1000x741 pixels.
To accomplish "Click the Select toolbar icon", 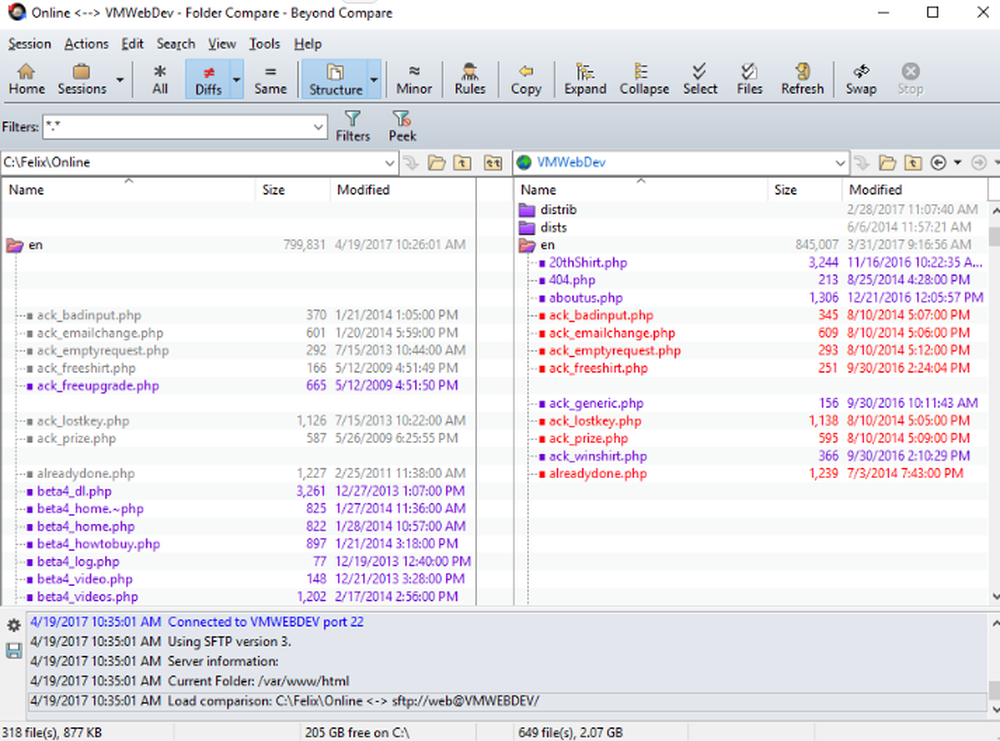I will (x=700, y=79).
